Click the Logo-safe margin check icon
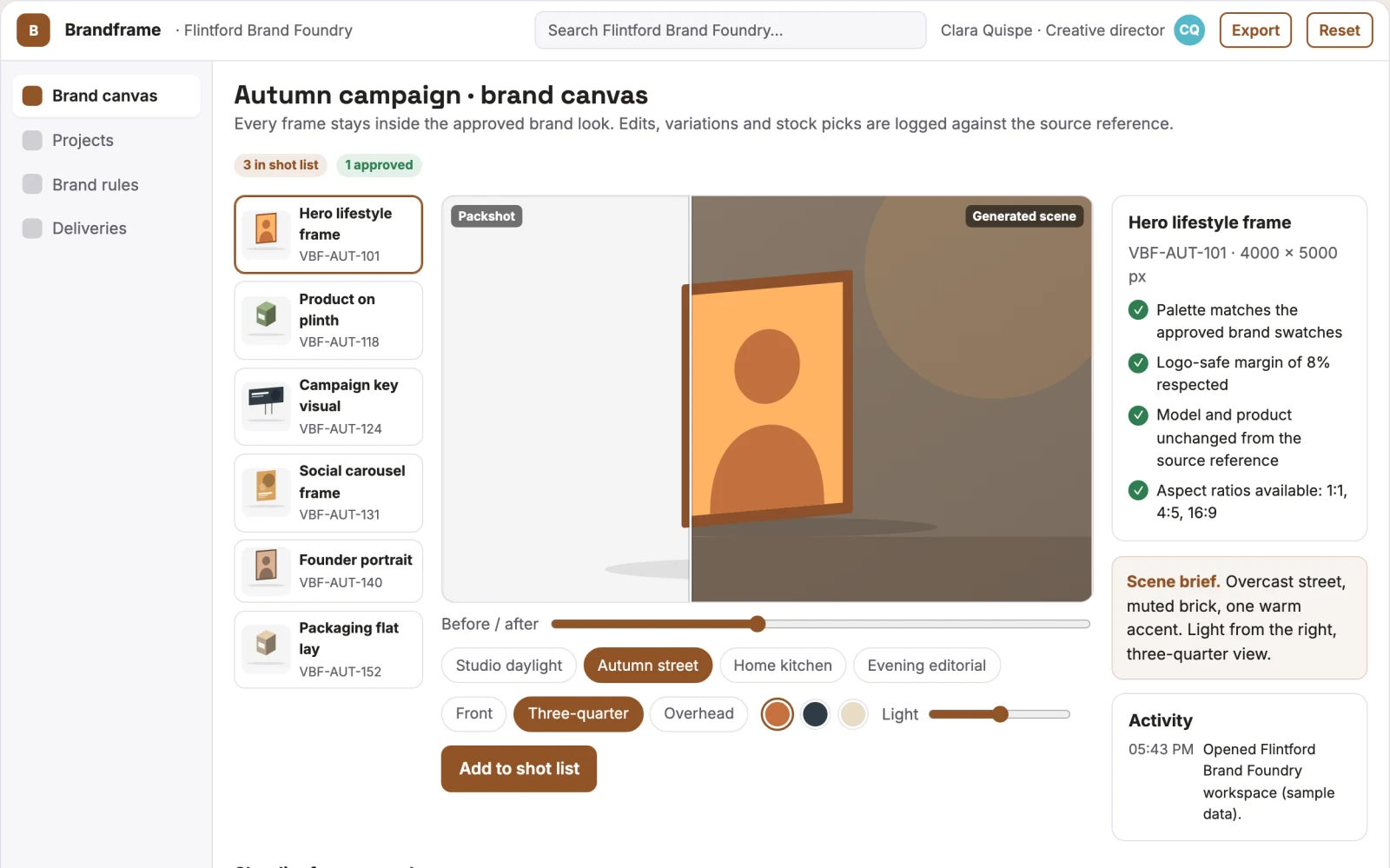 tap(1138, 363)
